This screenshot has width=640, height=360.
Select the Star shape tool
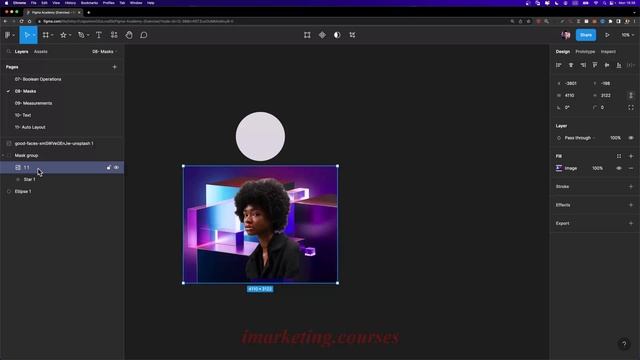pyautogui.click(x=63, y=35)
